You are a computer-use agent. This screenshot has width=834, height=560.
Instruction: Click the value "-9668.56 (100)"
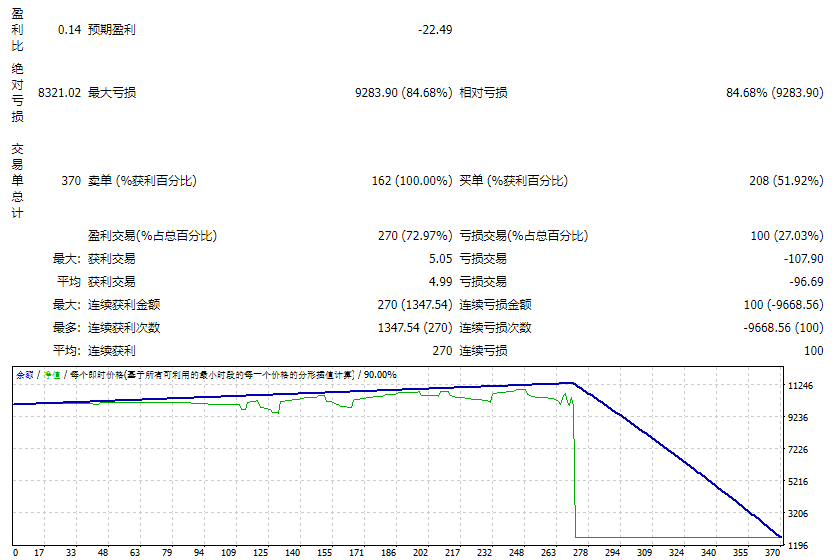coord(784,328)
